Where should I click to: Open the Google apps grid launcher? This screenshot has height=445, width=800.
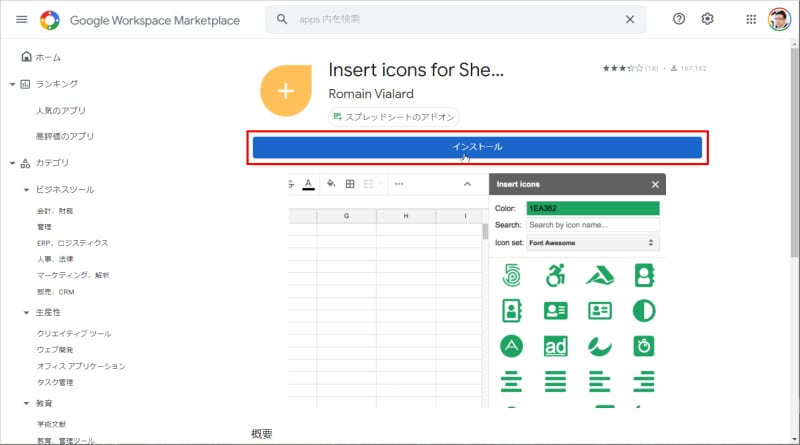[x=751, y=19]
